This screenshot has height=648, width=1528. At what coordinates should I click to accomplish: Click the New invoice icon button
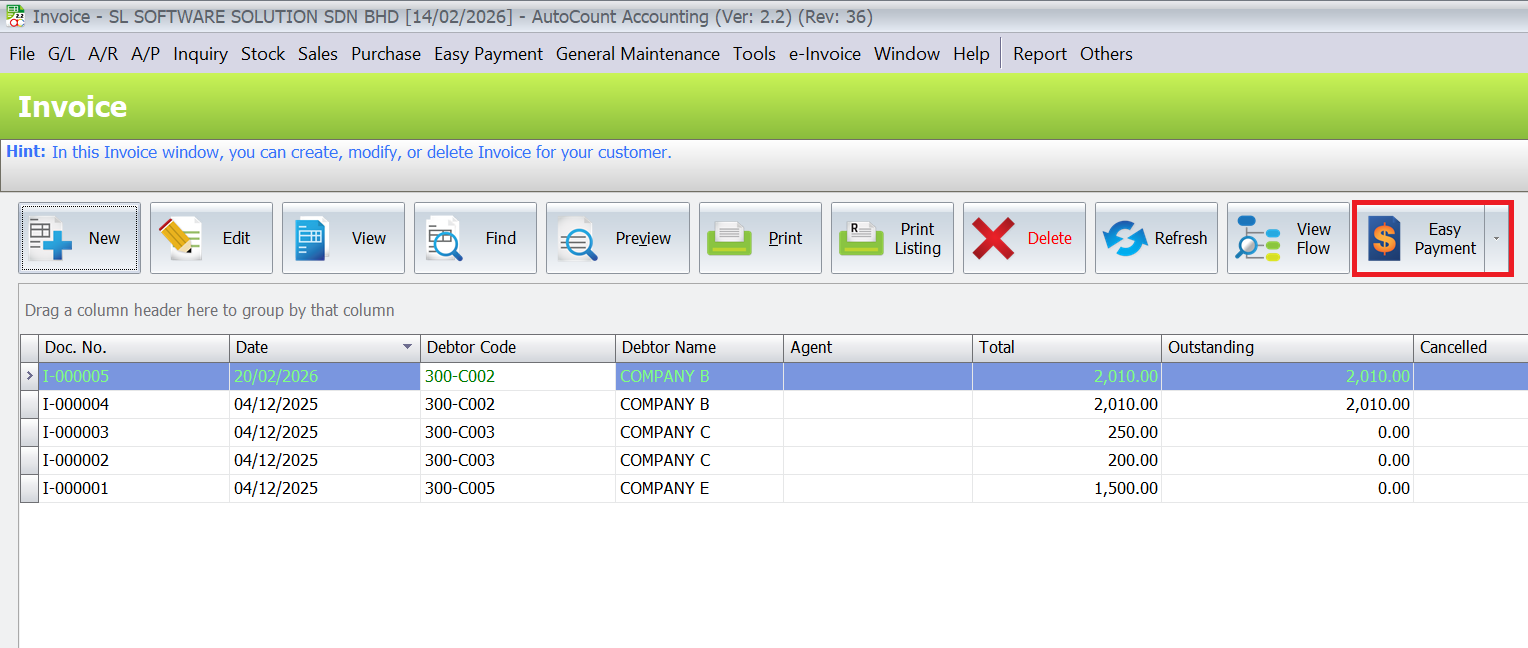[x=79, y=238]
